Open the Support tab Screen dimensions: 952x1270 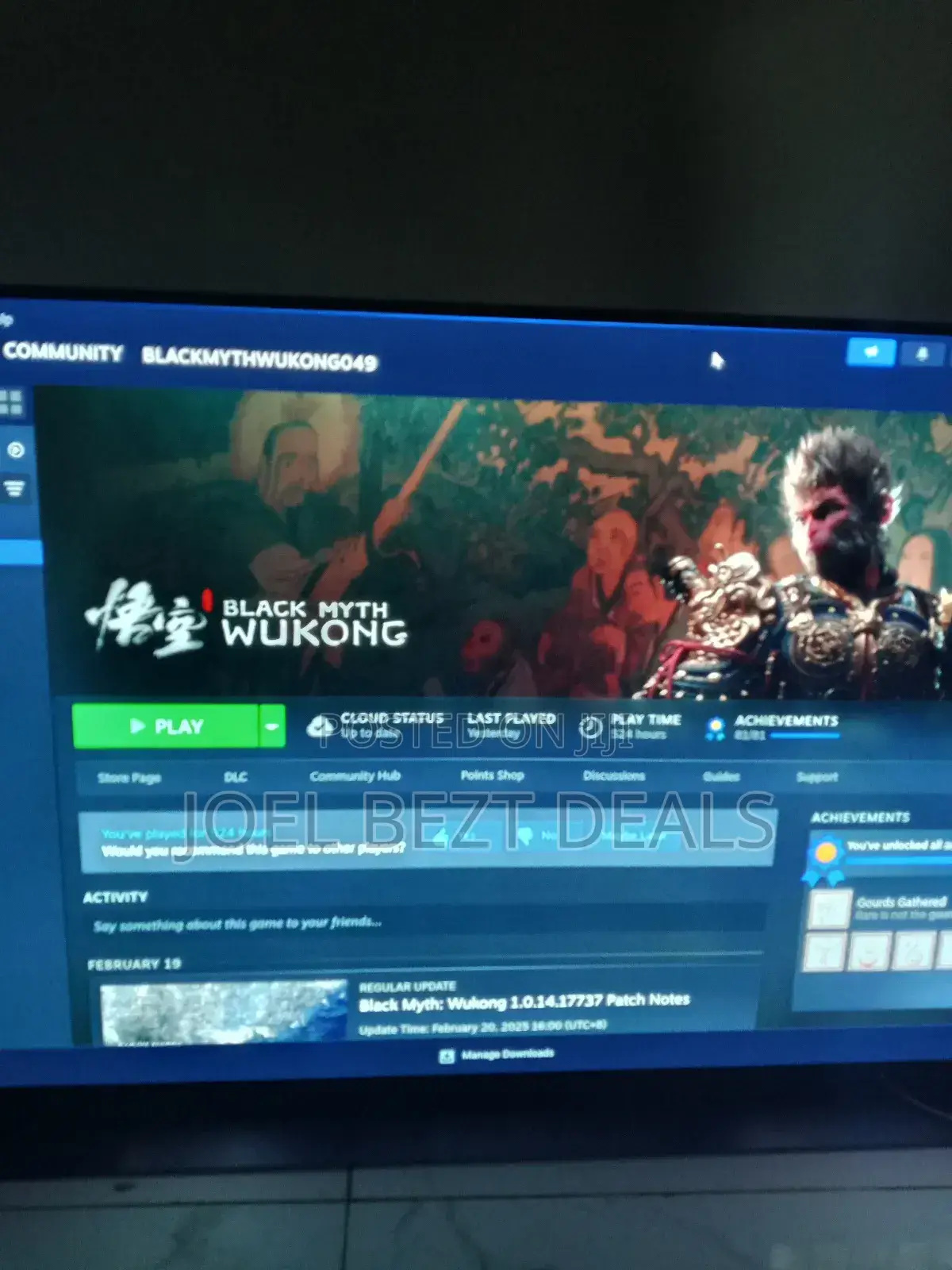817,777
